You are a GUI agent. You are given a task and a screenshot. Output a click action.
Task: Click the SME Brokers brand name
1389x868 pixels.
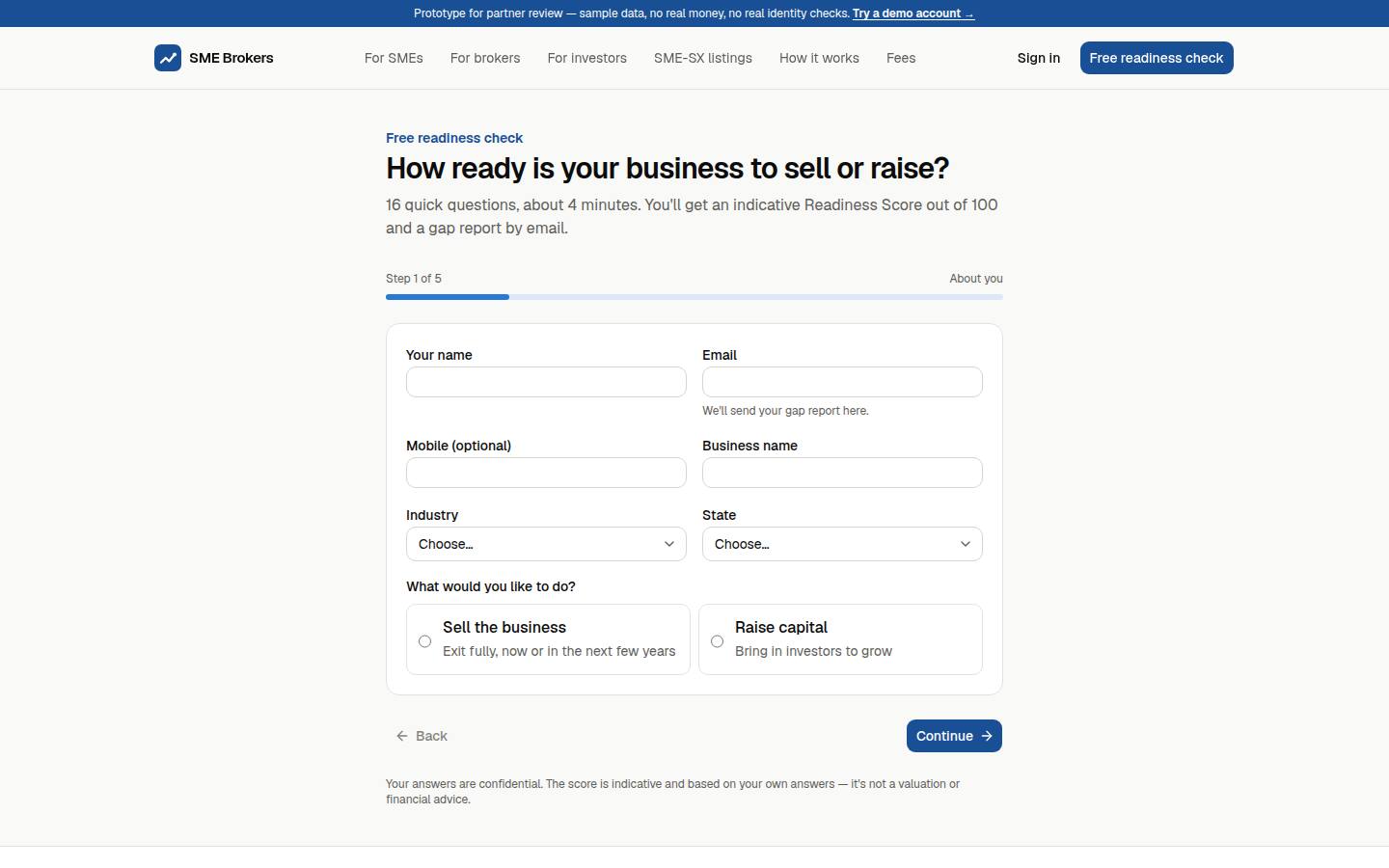(231, 58)
